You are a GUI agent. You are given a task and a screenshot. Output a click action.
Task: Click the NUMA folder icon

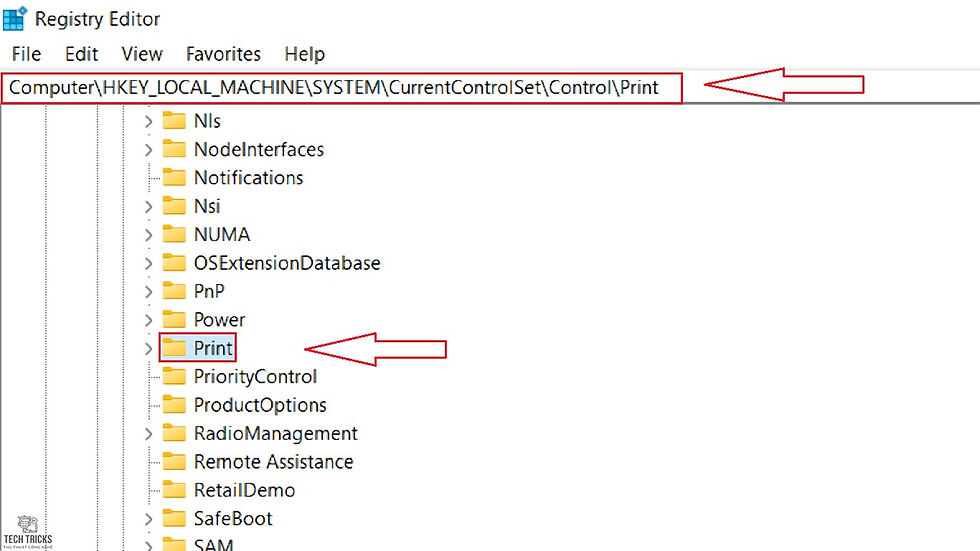pos(174,234)
